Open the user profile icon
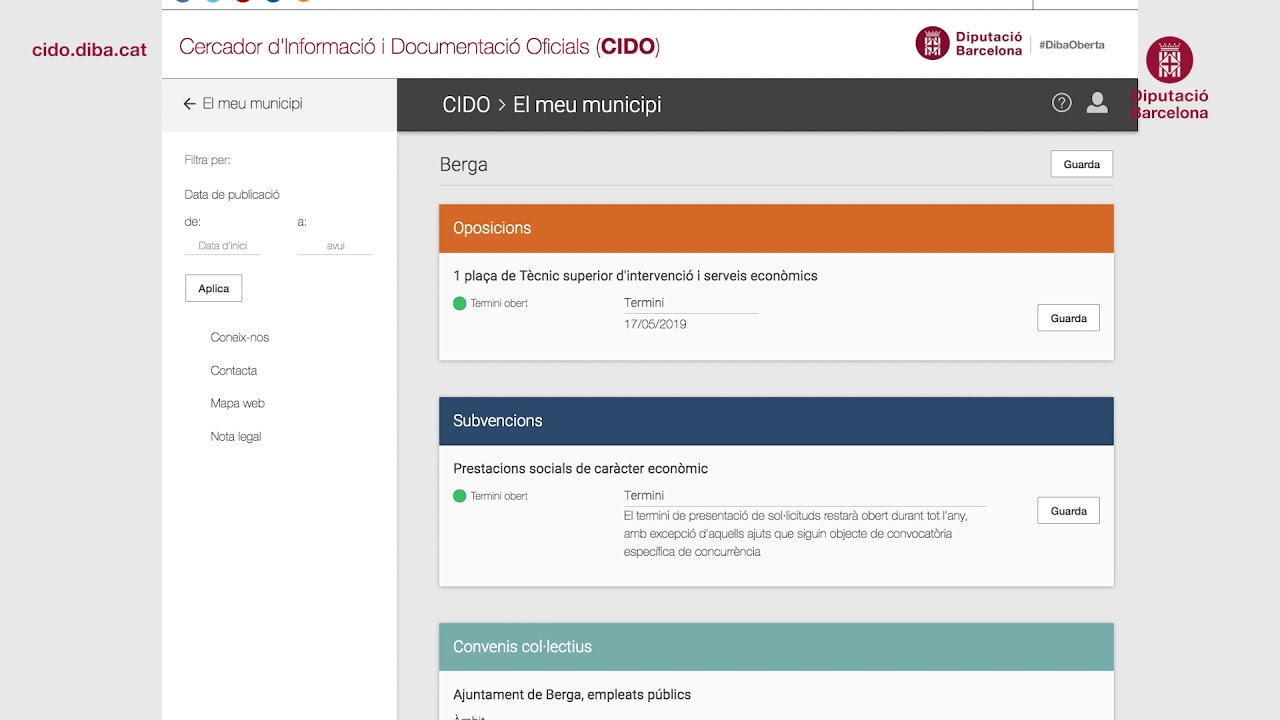This screenshot has height=720, width=1280. tap(1097, 103)
